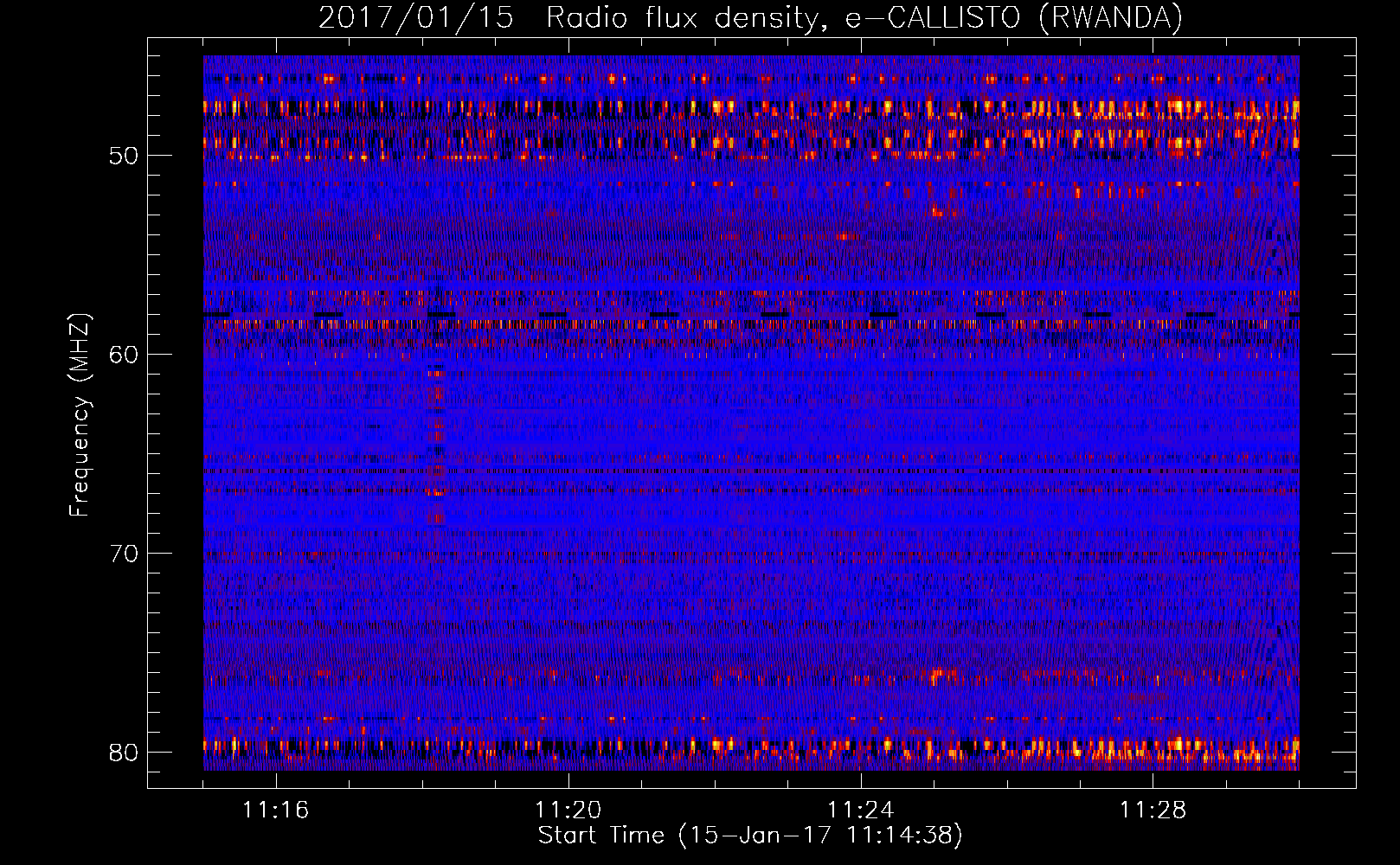Click the '11:24' time axis label

point(861,811)
